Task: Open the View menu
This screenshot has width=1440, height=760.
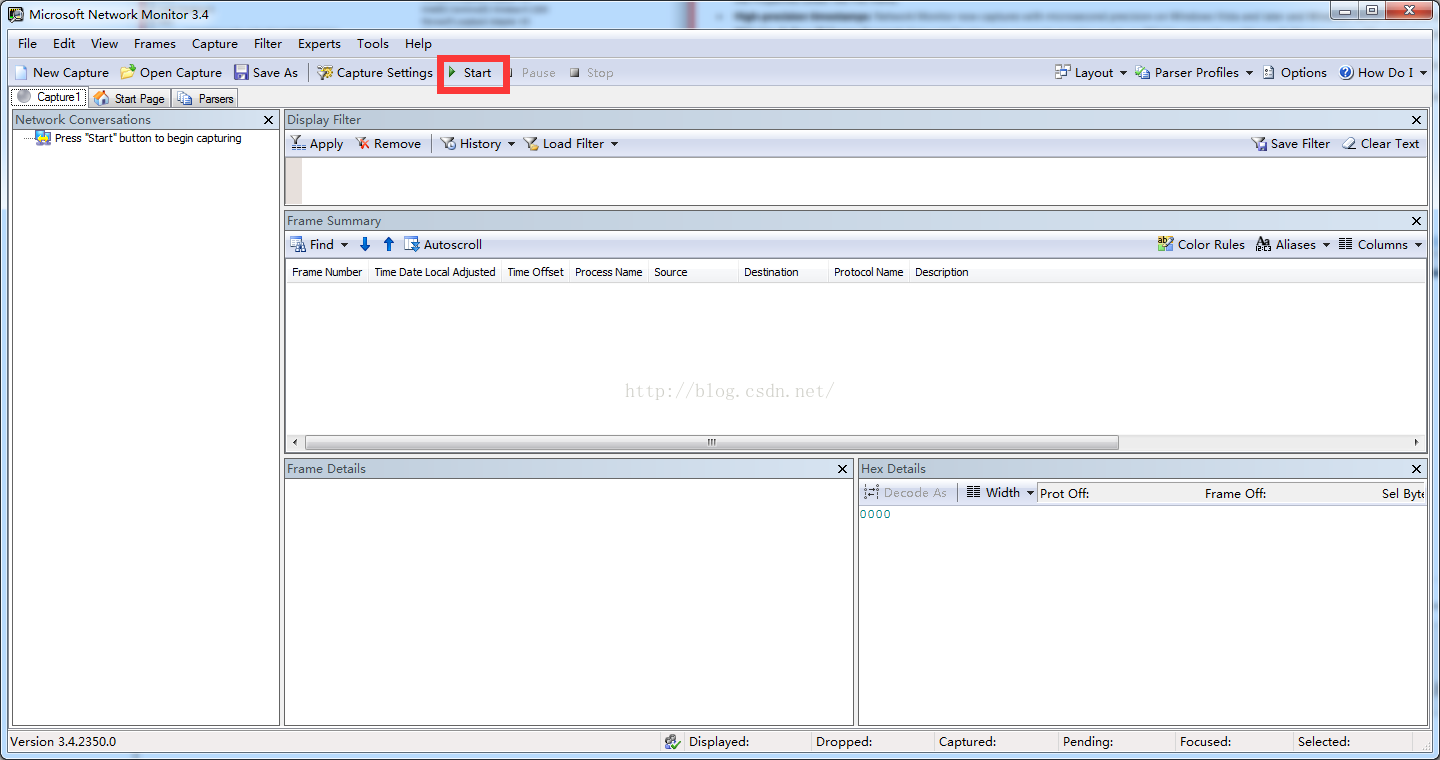Action: (104, 44)
